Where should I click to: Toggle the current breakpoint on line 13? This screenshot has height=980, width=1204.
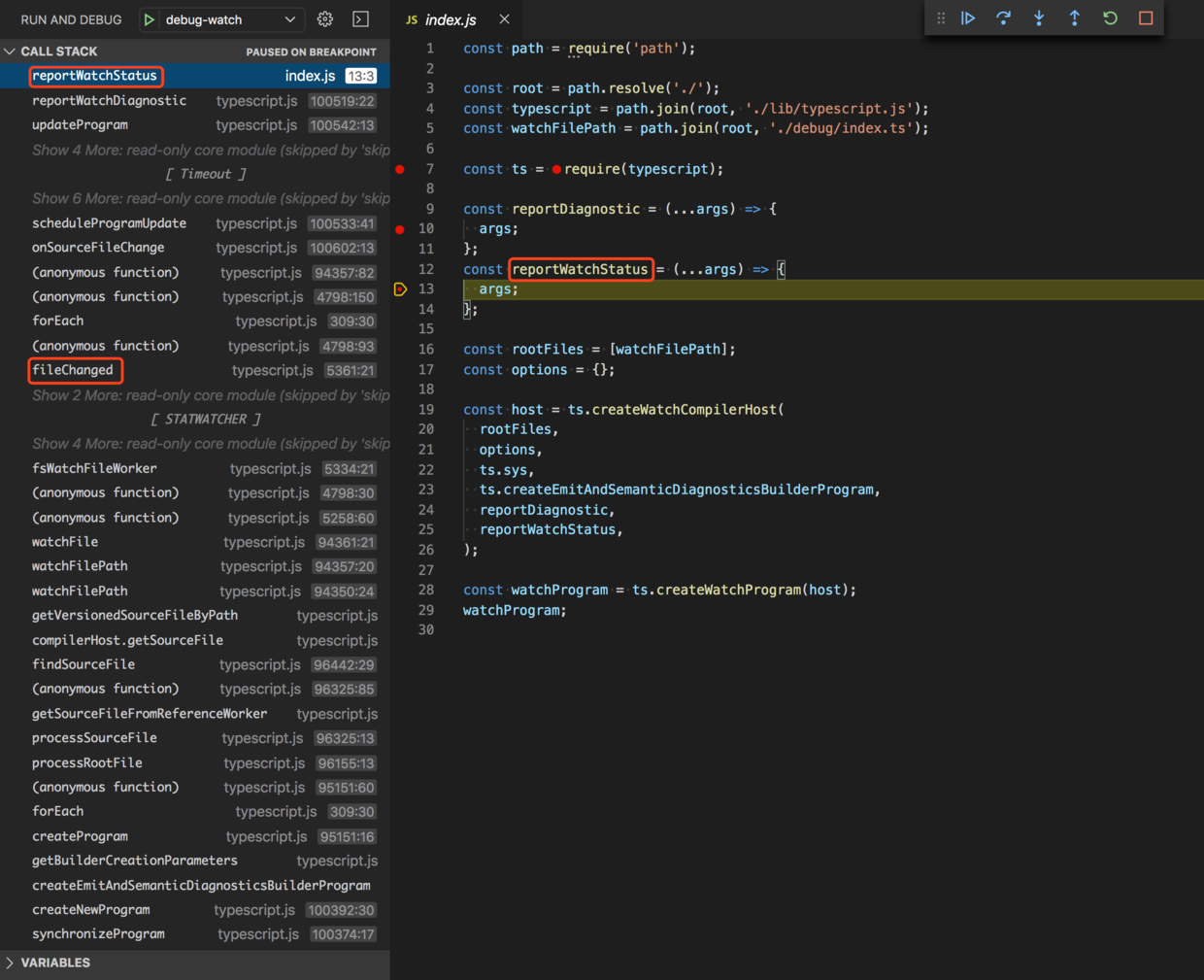click(x=400, y=289)
